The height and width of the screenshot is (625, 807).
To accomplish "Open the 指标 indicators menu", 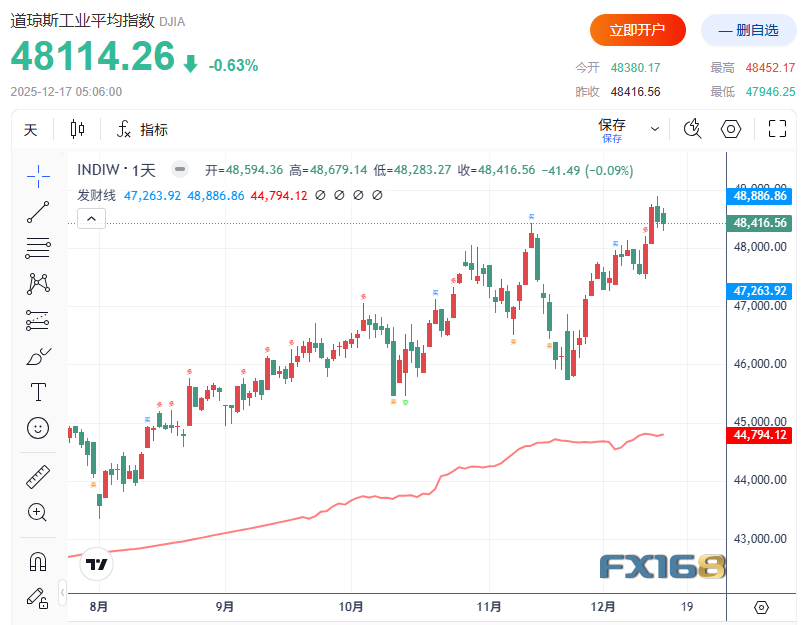I will pos(143,130).
